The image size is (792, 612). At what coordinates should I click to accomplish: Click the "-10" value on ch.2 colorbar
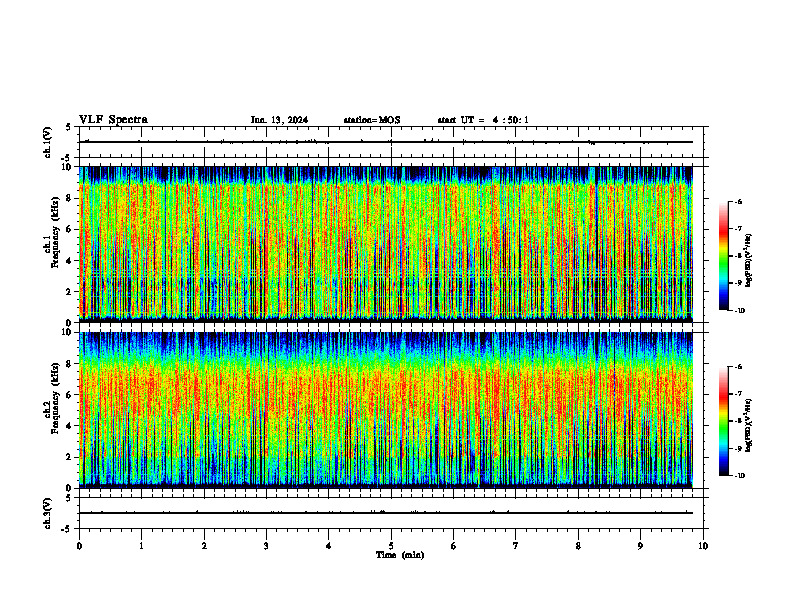pos(739,476)
